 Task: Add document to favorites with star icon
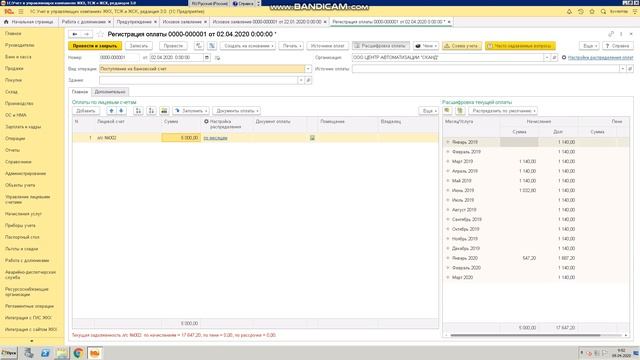click(100, 34)
